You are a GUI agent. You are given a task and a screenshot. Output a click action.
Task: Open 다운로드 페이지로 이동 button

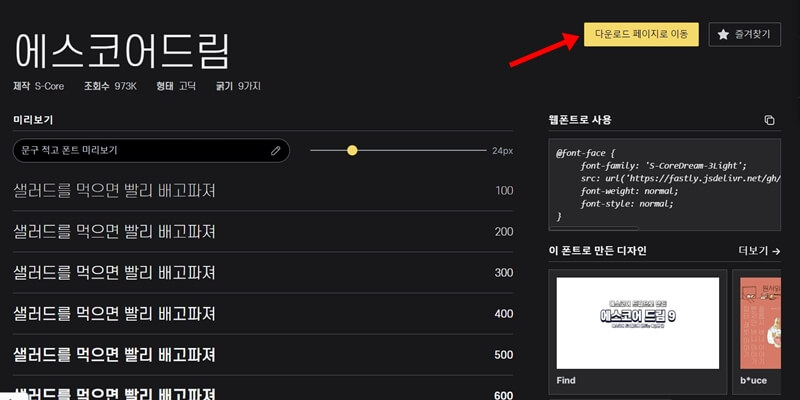click(x=641, y=34)
